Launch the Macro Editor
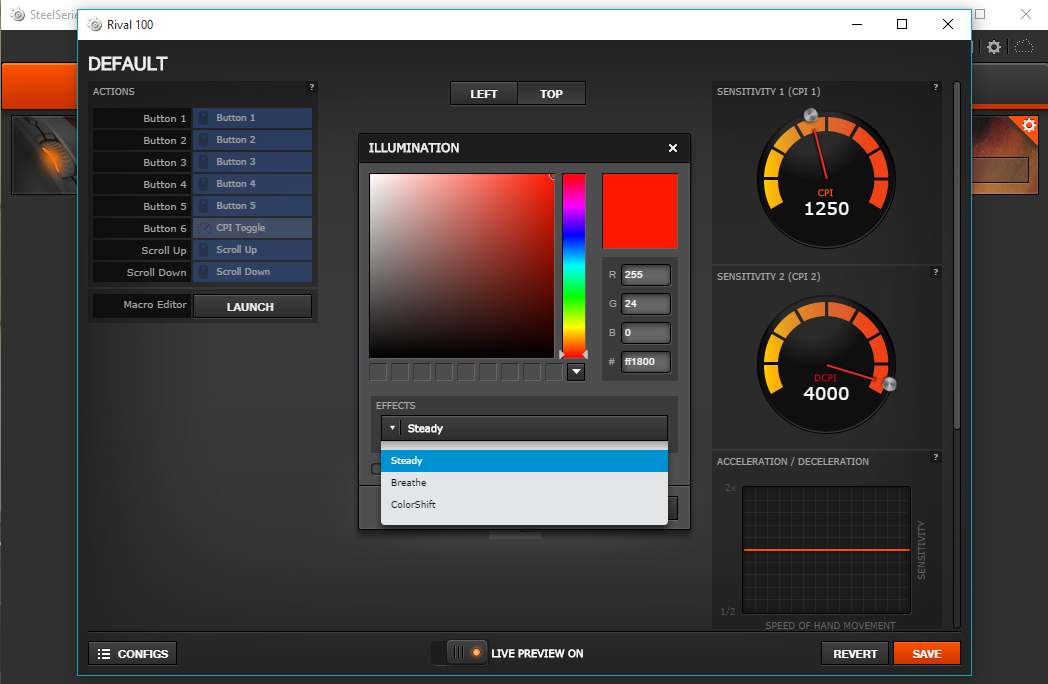The height and width of the screenshot is (684, 1048). [251, 307]
